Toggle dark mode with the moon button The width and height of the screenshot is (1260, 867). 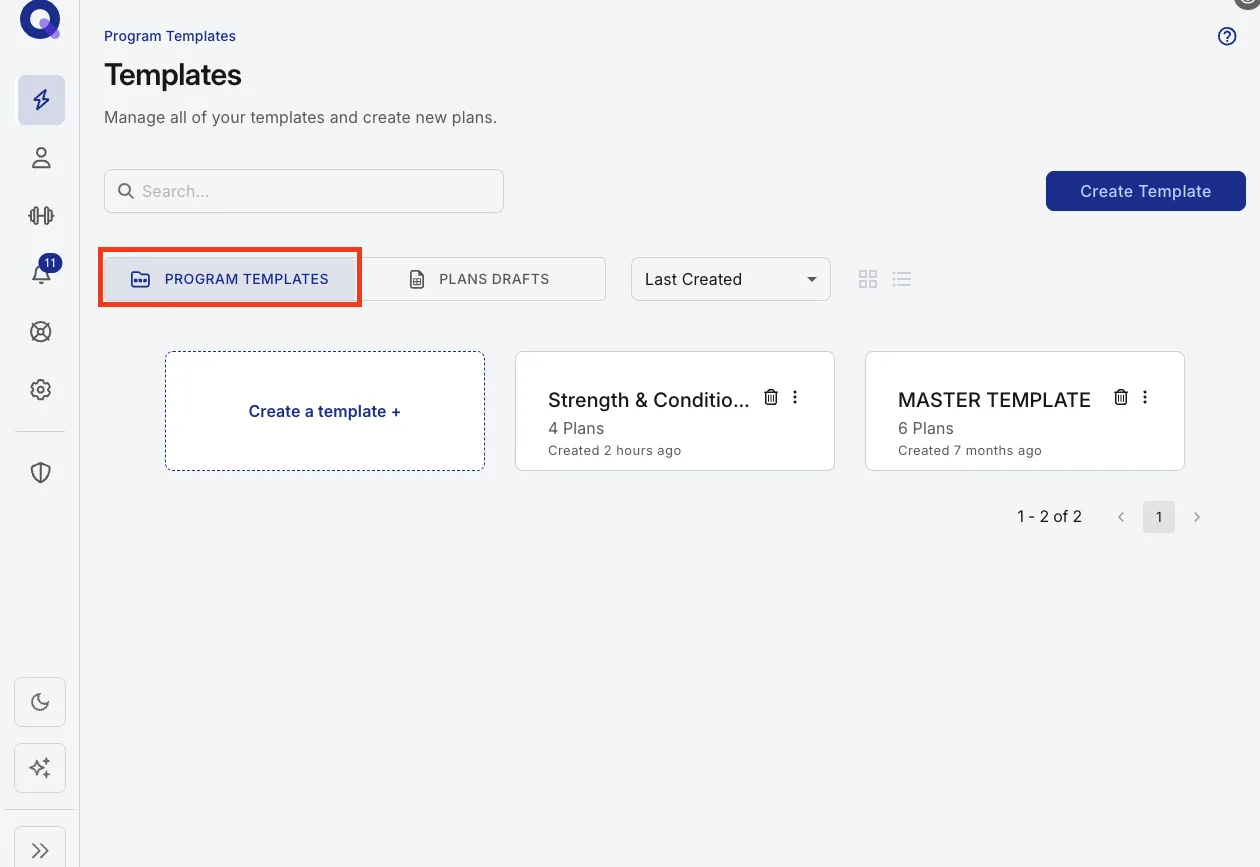[40, 702]
